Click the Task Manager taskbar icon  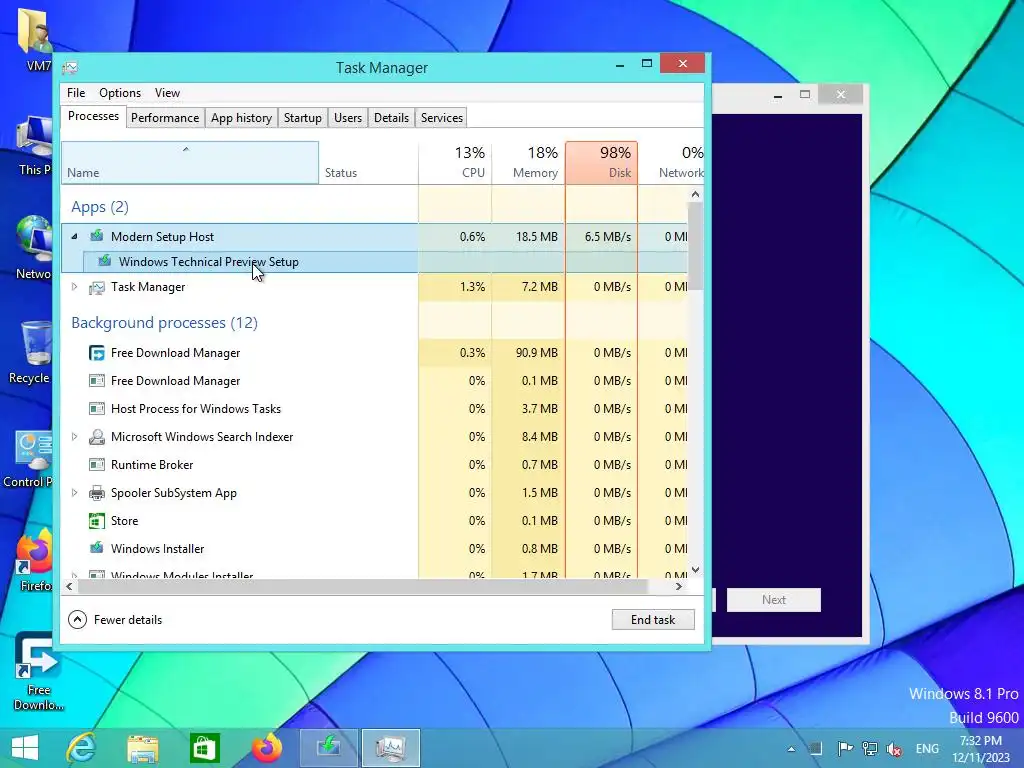pyautogui.click(x=391, y=748)
